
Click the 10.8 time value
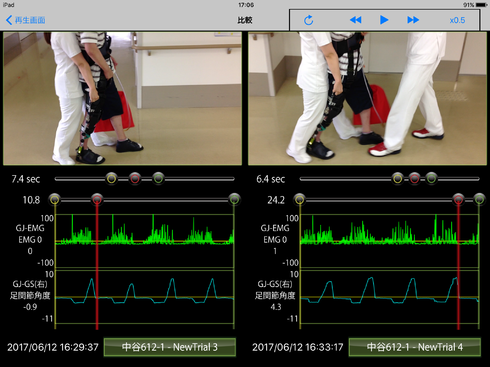(31, 200)
